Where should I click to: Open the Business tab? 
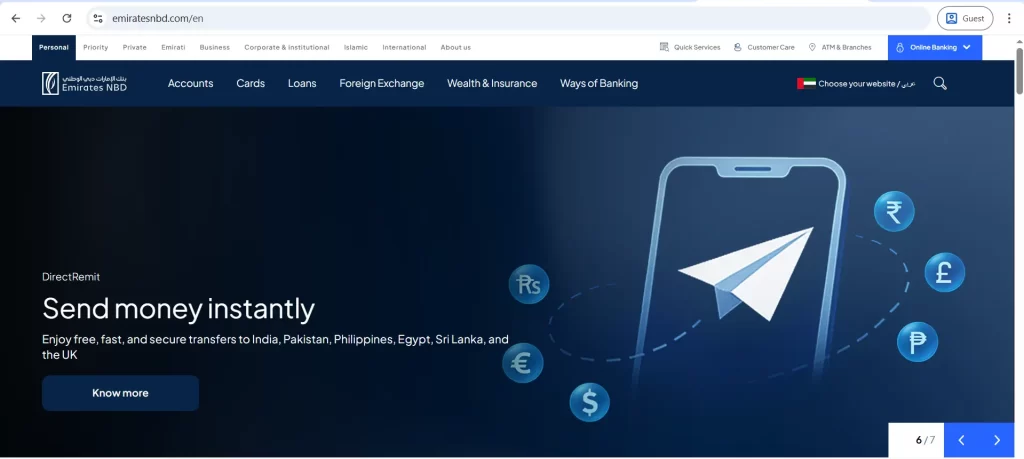215,48
